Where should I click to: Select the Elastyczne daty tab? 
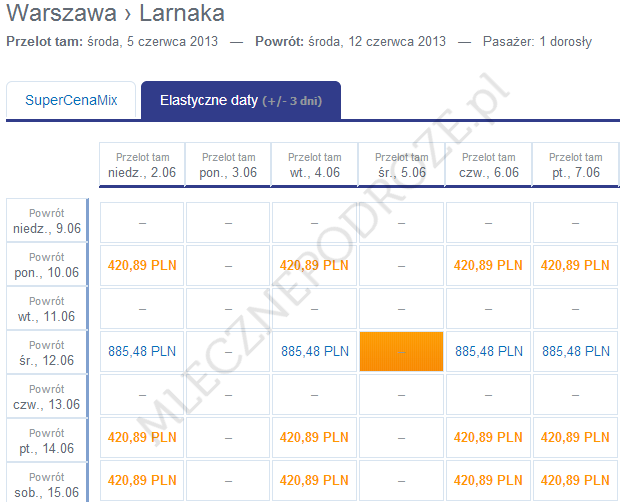240,101
